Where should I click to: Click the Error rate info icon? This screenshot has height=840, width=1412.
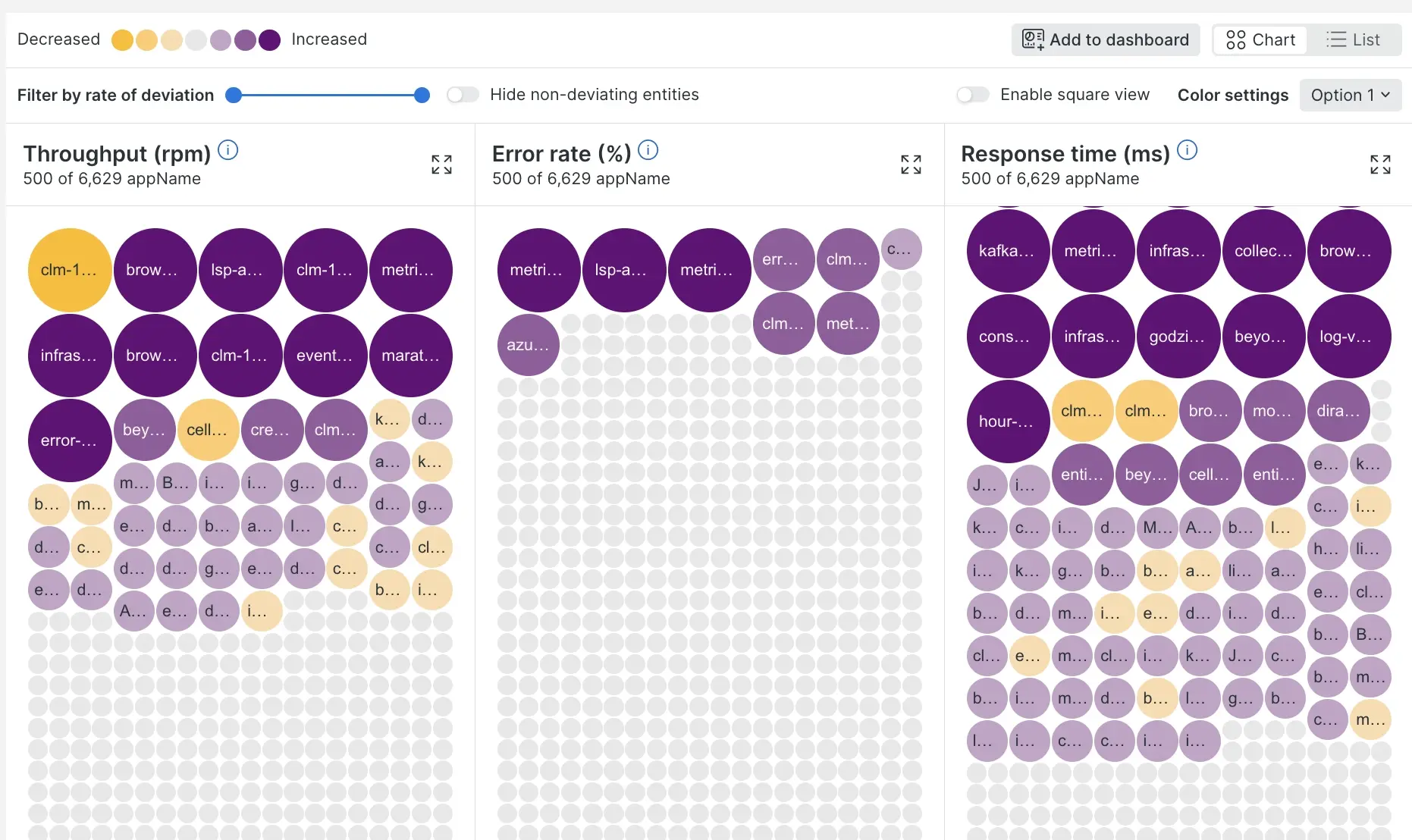[x=648, y=150]
